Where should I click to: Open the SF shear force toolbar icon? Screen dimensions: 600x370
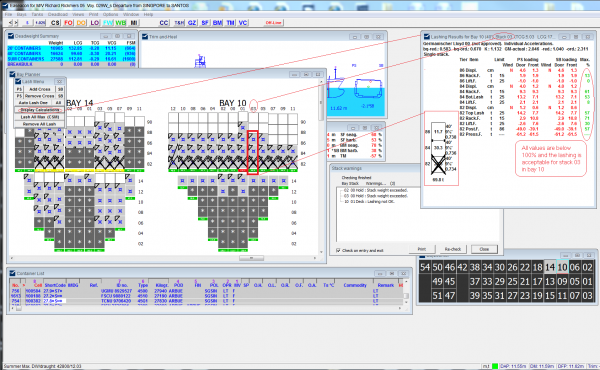(x=205, y=23)
